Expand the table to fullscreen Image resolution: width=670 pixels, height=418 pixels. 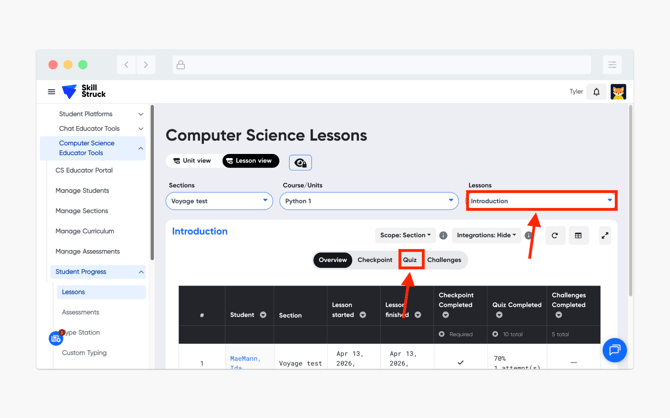[x=604, y=236]
